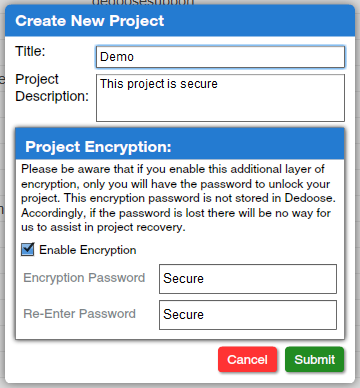Place cursor after 'Demo' in the title
Viewport: 360px width, 388px height.
point(135,57)
